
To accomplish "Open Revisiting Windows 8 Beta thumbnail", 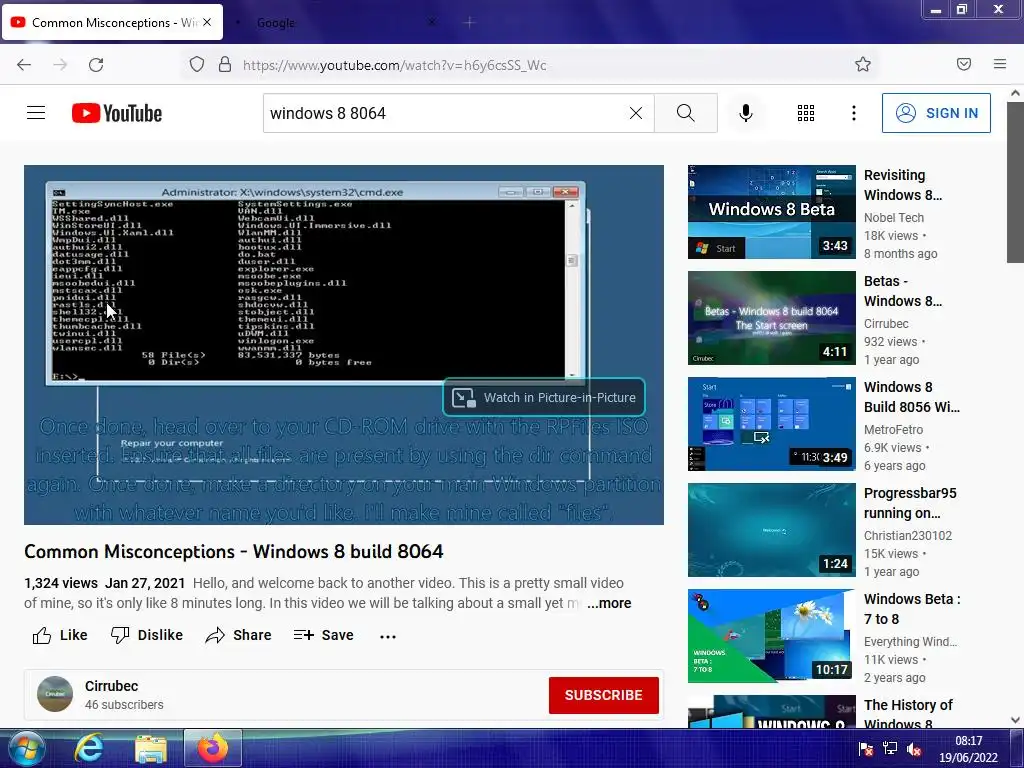I will (x=771, y=212).
